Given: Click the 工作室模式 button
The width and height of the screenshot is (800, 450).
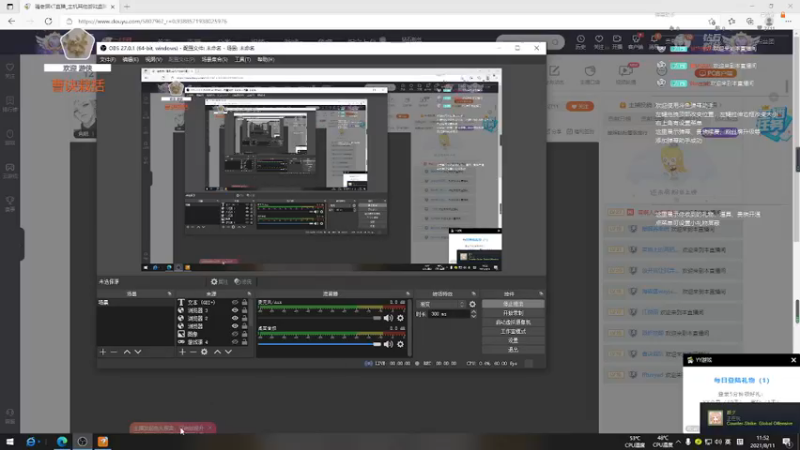Looking at the screenshot, I should pyautogui.click(x=513, y=332).
